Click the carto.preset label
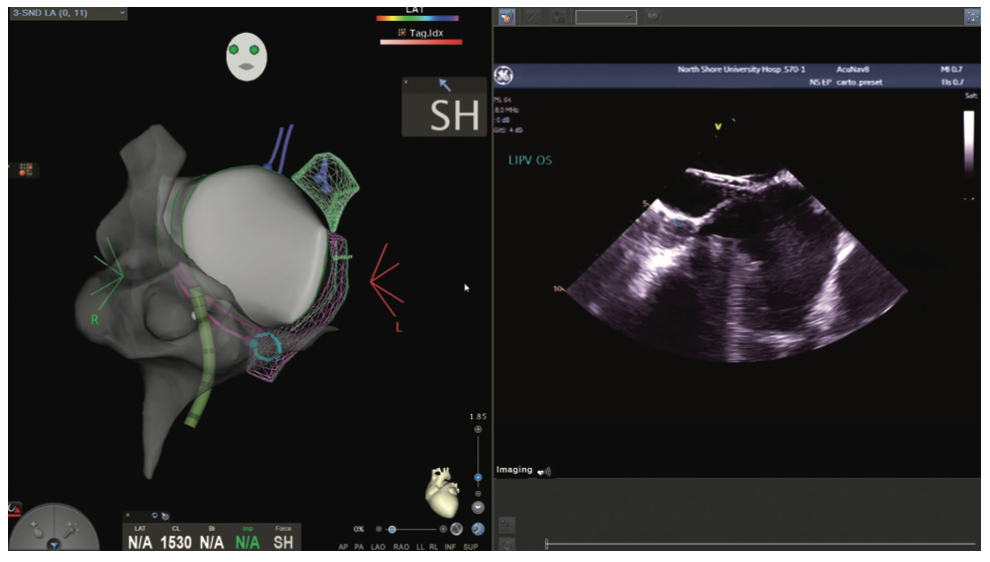Viewport: 990px width, 562px height. [859, 82]
